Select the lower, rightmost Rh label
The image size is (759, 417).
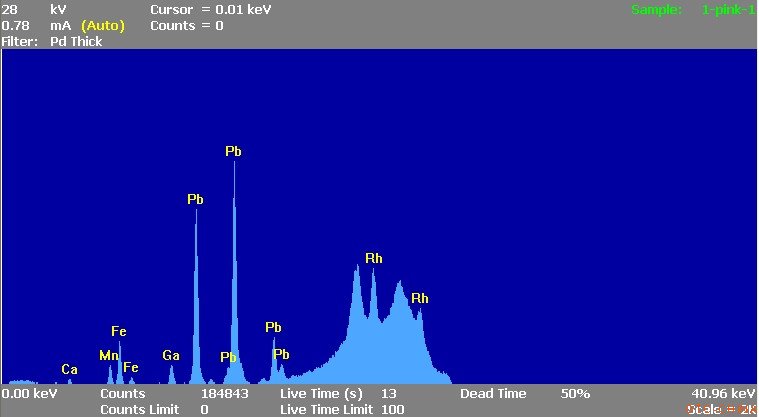420,298
